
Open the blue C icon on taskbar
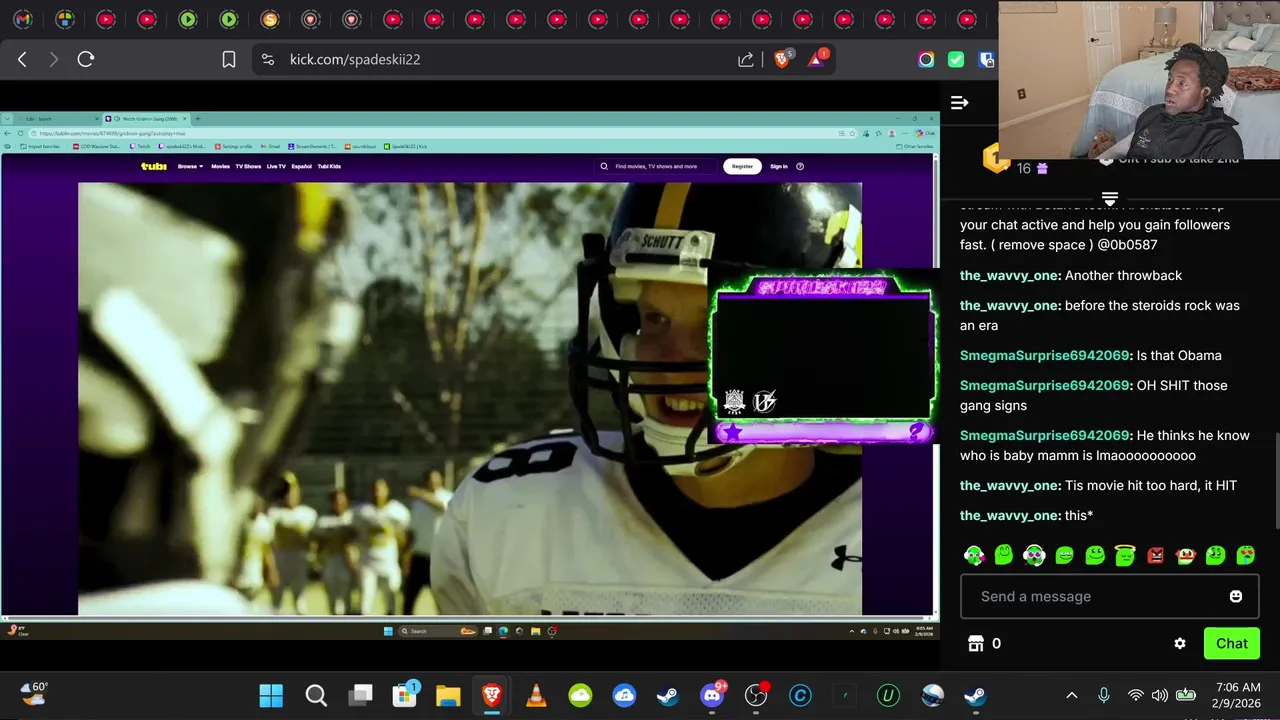click(x=800, y=695)
